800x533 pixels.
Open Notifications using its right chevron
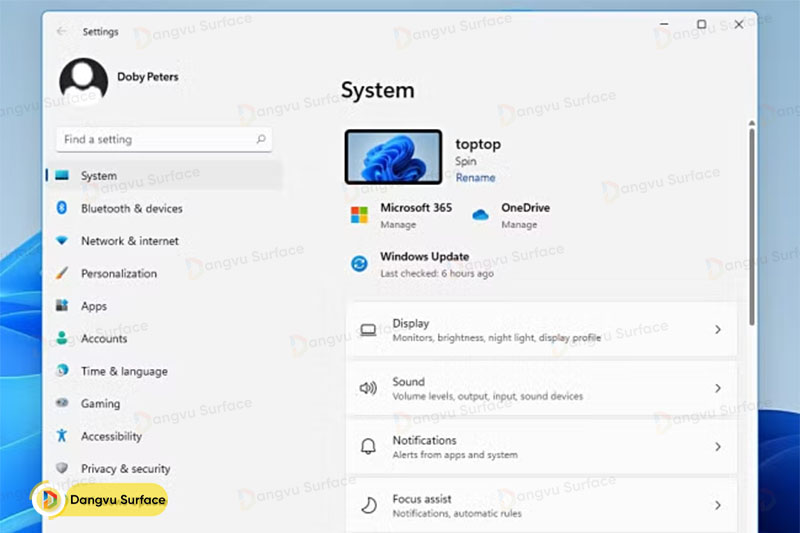point(718,447)
